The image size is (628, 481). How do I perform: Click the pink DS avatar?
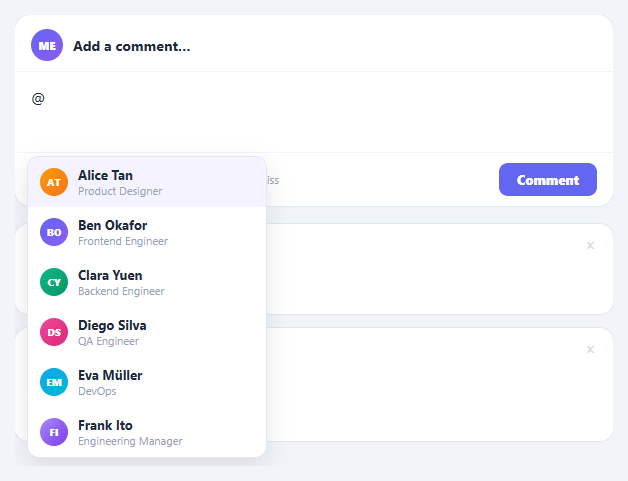pyautogui.click(x=54, y=332)
